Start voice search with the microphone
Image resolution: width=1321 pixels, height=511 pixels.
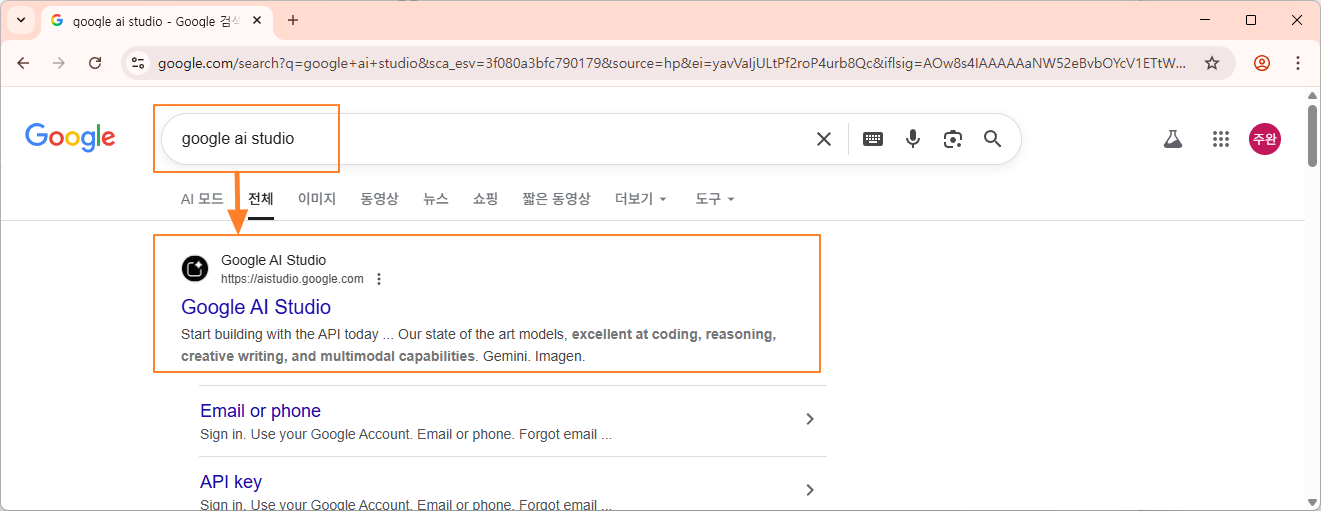(913, 139)
